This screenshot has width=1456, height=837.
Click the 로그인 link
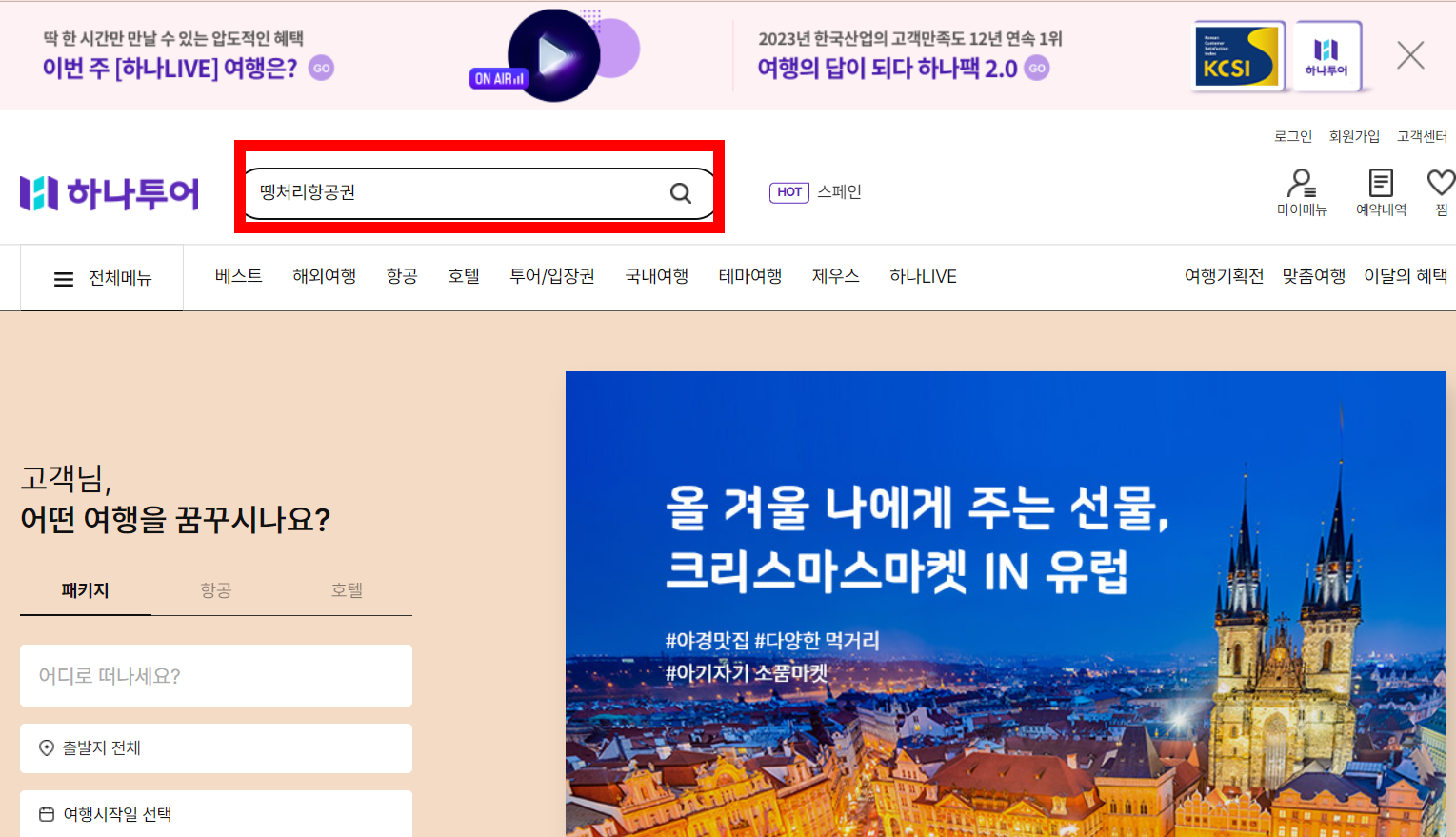pyautogui.click(x=1291, y=135)
